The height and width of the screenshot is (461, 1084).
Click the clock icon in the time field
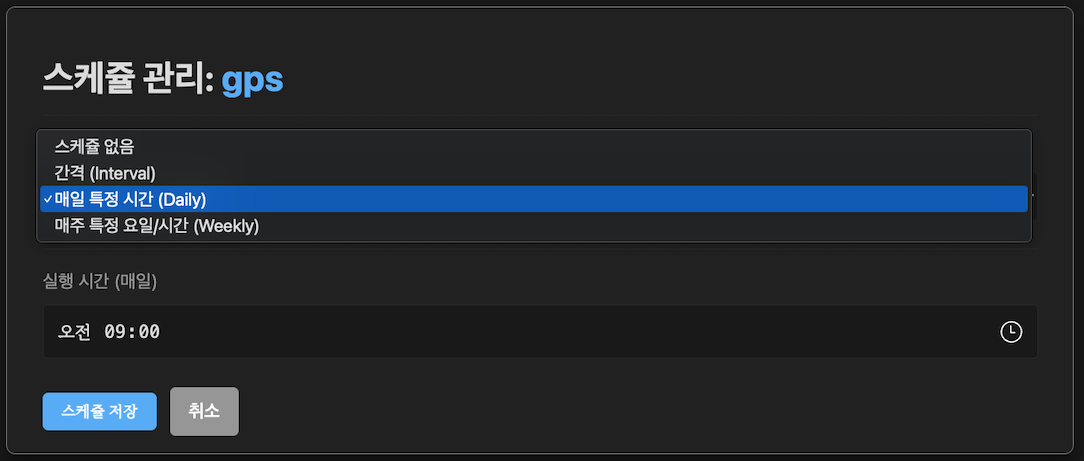[1011, 332]
